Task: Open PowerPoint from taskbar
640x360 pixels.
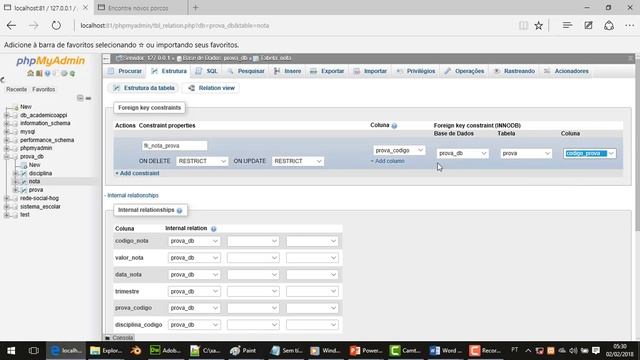Action: (365, 351)
